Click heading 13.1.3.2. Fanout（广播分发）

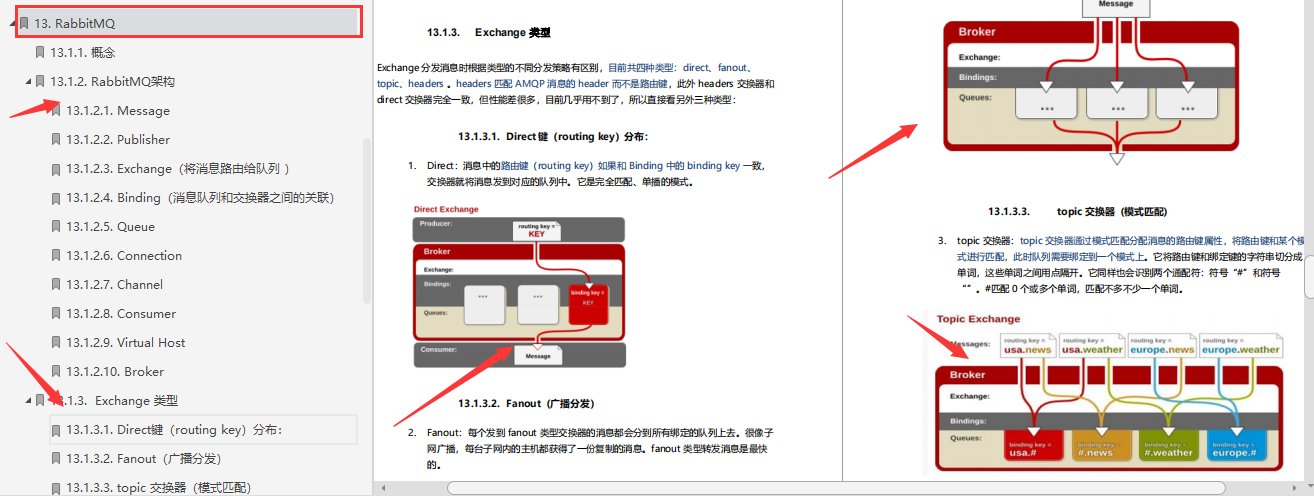pyautogui.click(x=526, y=403)
